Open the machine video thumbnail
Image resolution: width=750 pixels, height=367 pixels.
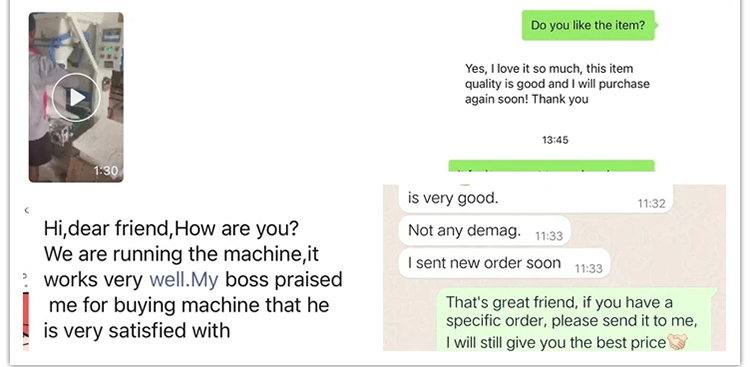click(x=76, y=97)
